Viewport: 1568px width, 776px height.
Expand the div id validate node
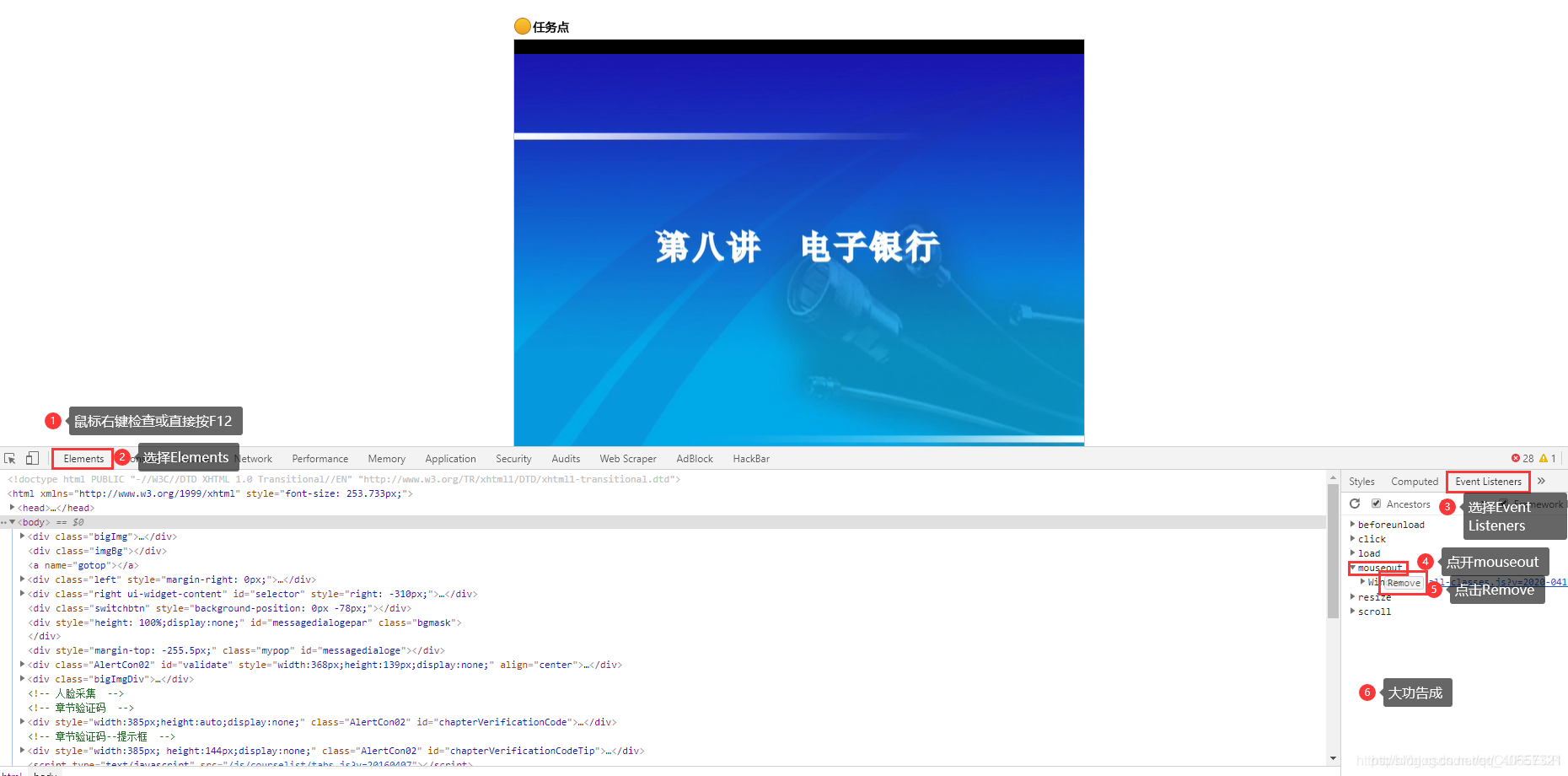click(22, 665)
